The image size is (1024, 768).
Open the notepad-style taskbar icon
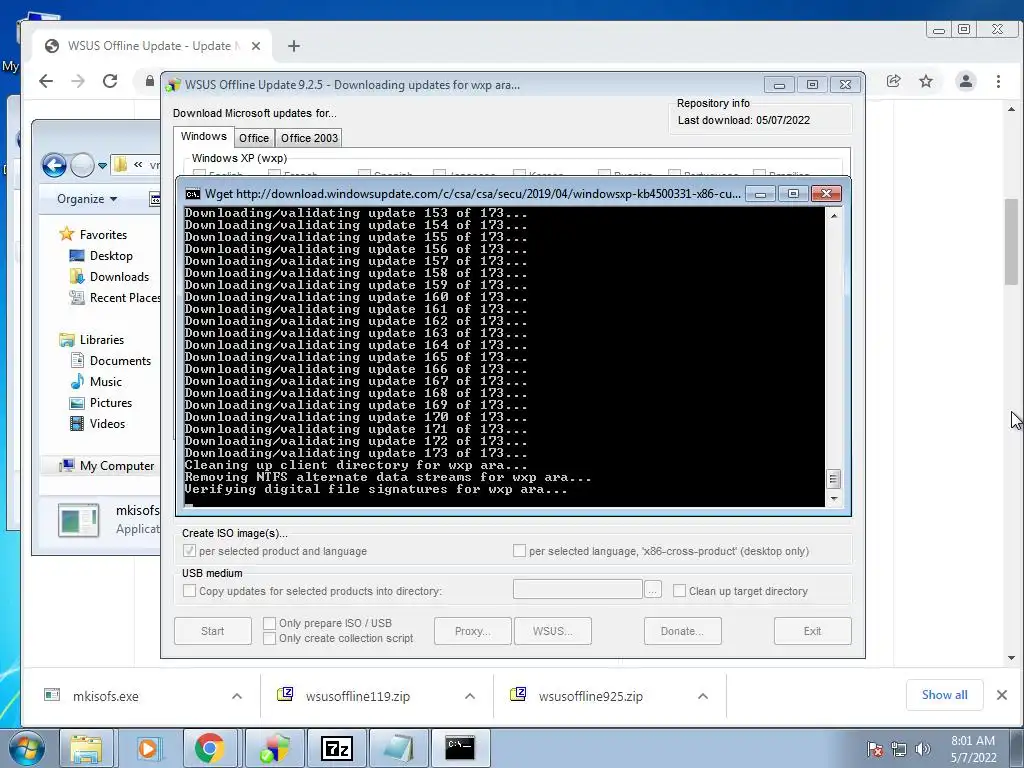click(398, 748)
